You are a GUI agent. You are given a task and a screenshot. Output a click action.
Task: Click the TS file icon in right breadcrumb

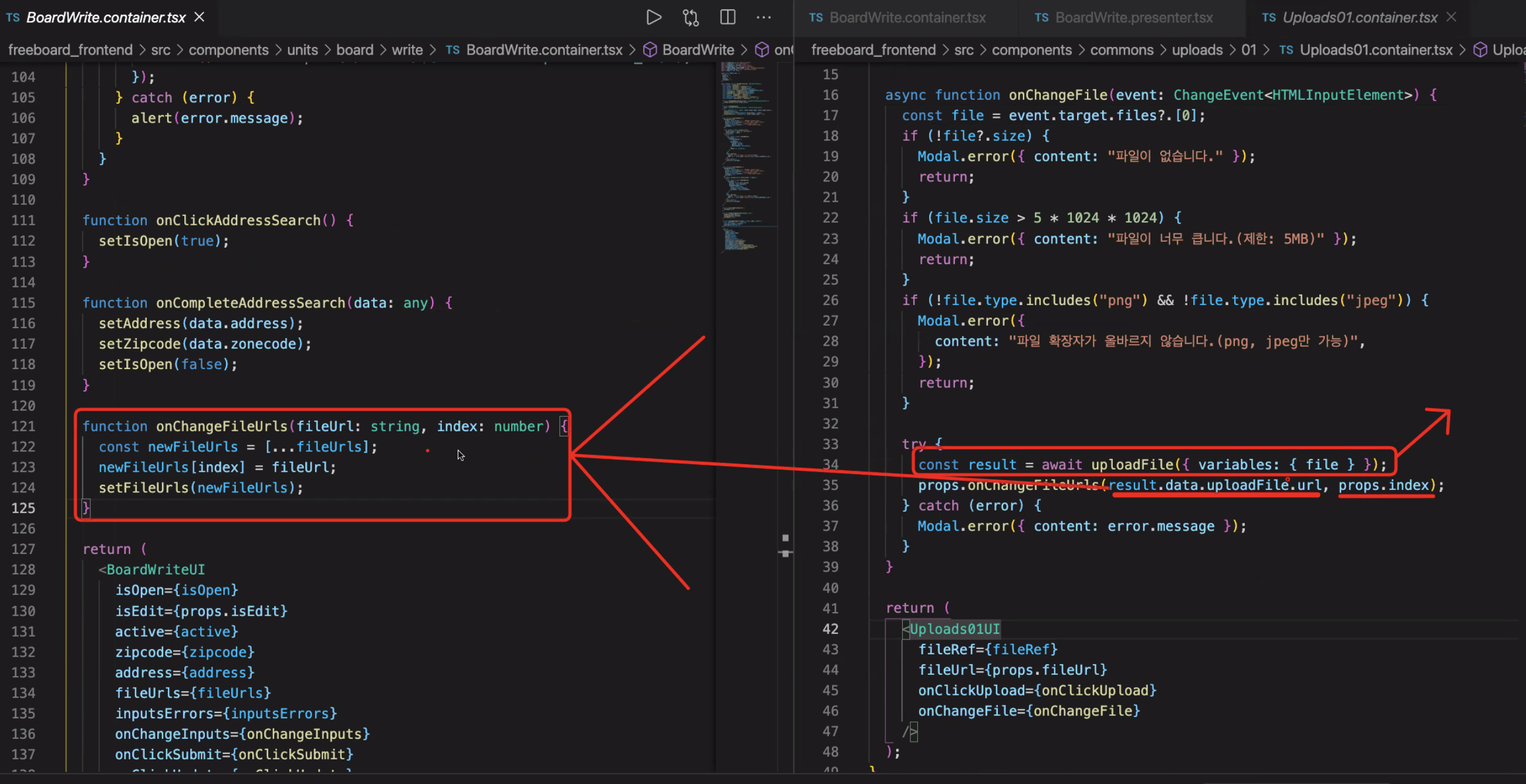(x=1286, y=50)
